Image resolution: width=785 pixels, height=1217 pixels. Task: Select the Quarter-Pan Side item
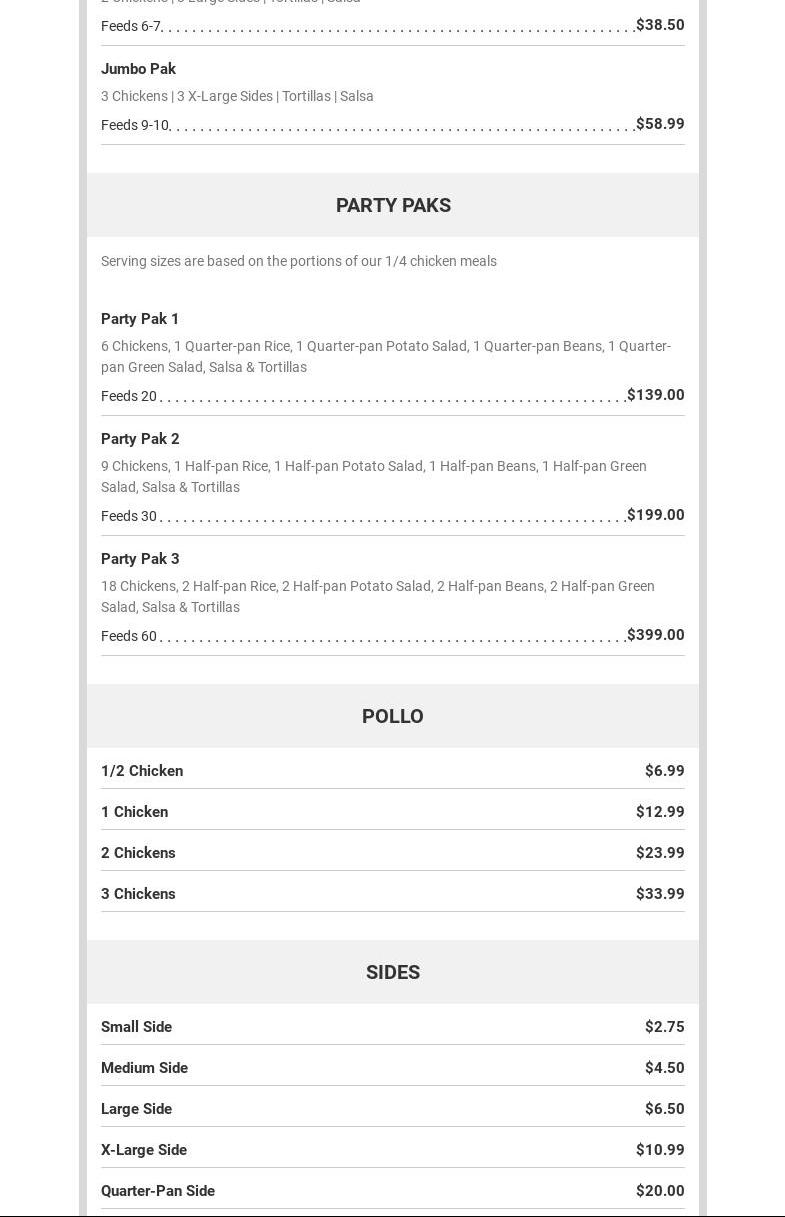point(158,1191)
